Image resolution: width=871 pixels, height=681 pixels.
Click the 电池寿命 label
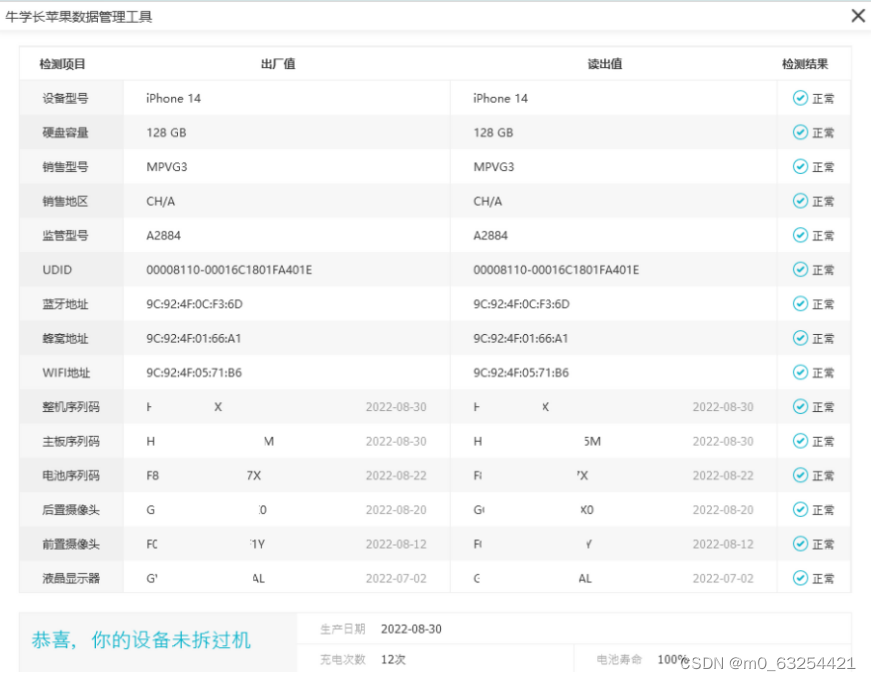point(619,659)
